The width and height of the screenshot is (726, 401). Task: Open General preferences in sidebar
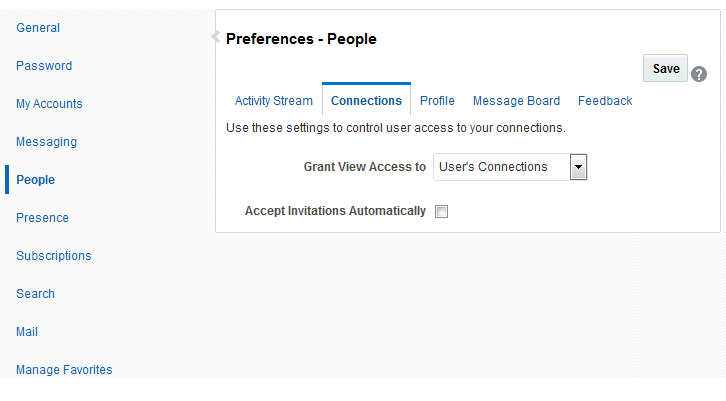coord(38,28)
